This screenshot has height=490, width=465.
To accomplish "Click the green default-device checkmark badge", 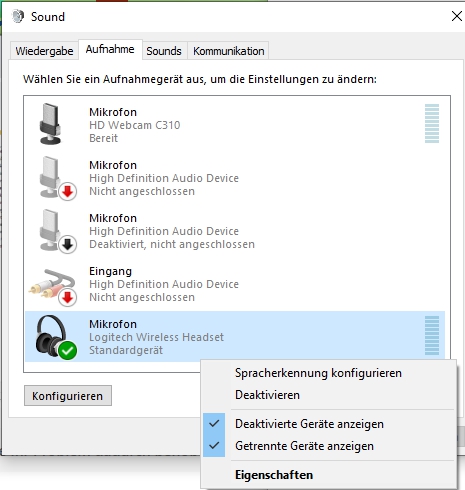I will coord(68,350).
